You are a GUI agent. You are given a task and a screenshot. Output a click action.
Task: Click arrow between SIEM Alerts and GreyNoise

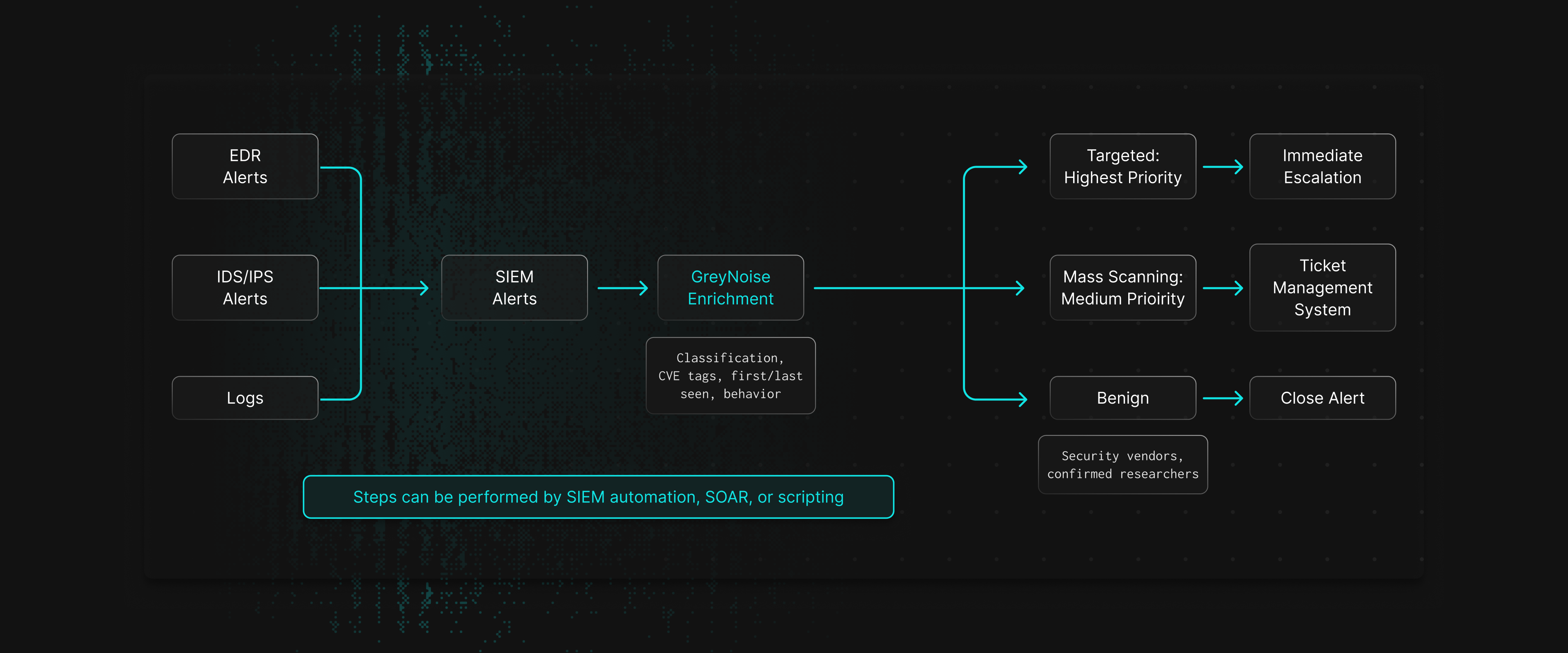(622, 288)
